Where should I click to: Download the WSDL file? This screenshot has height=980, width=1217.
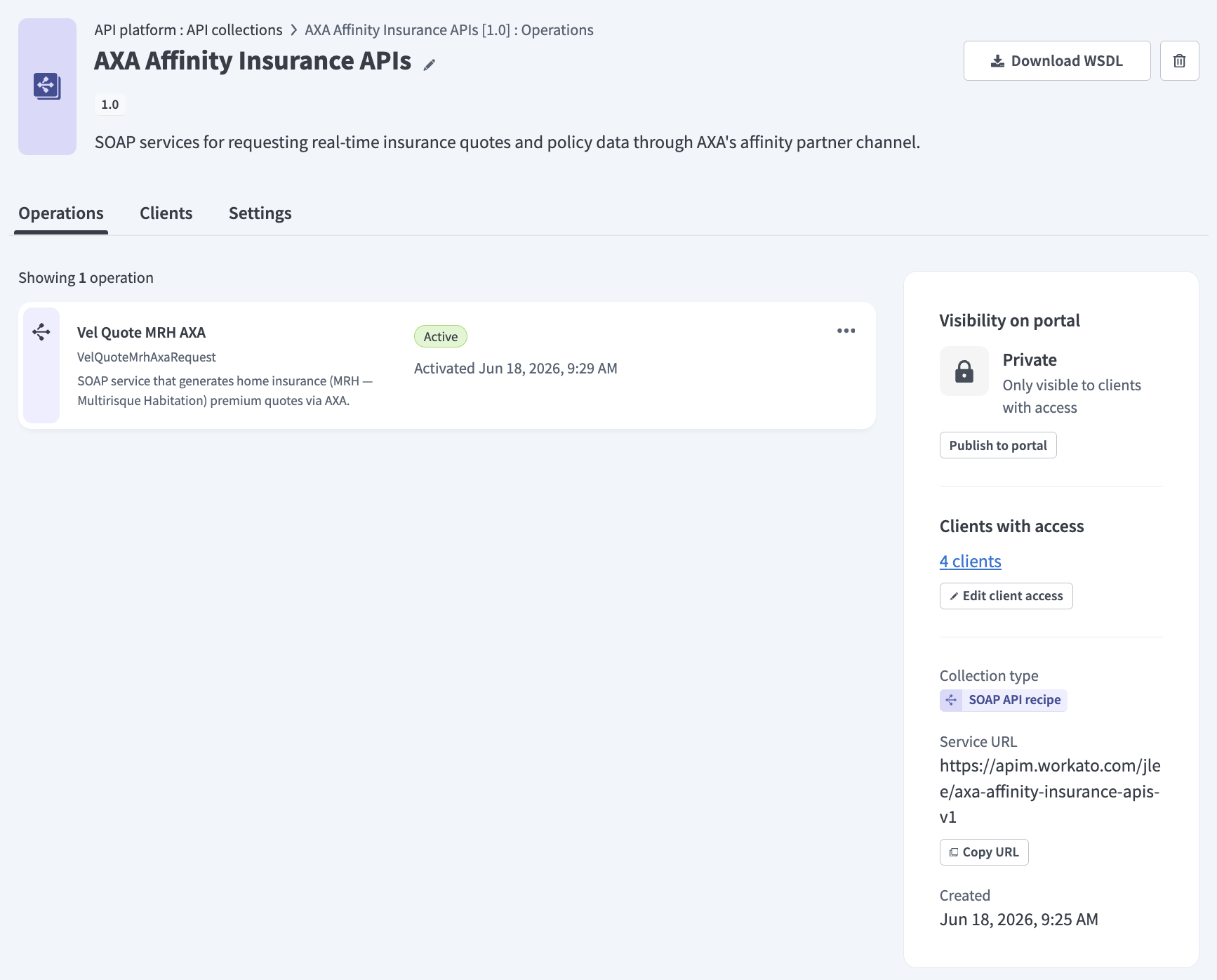[x=1056, y=61]
